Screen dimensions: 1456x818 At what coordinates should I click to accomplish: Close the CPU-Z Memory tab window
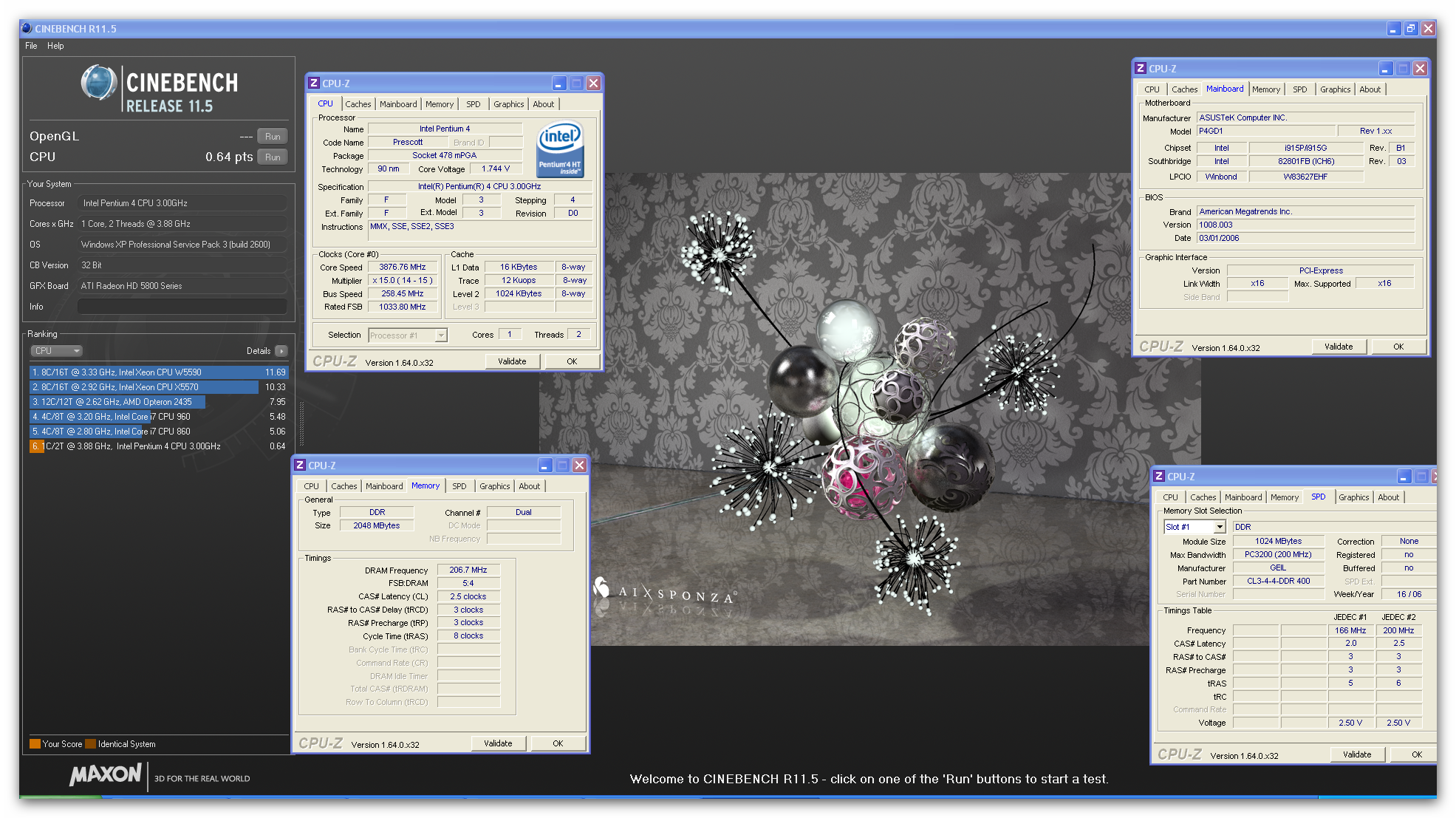pyautogui.click(x=580, y=466)
